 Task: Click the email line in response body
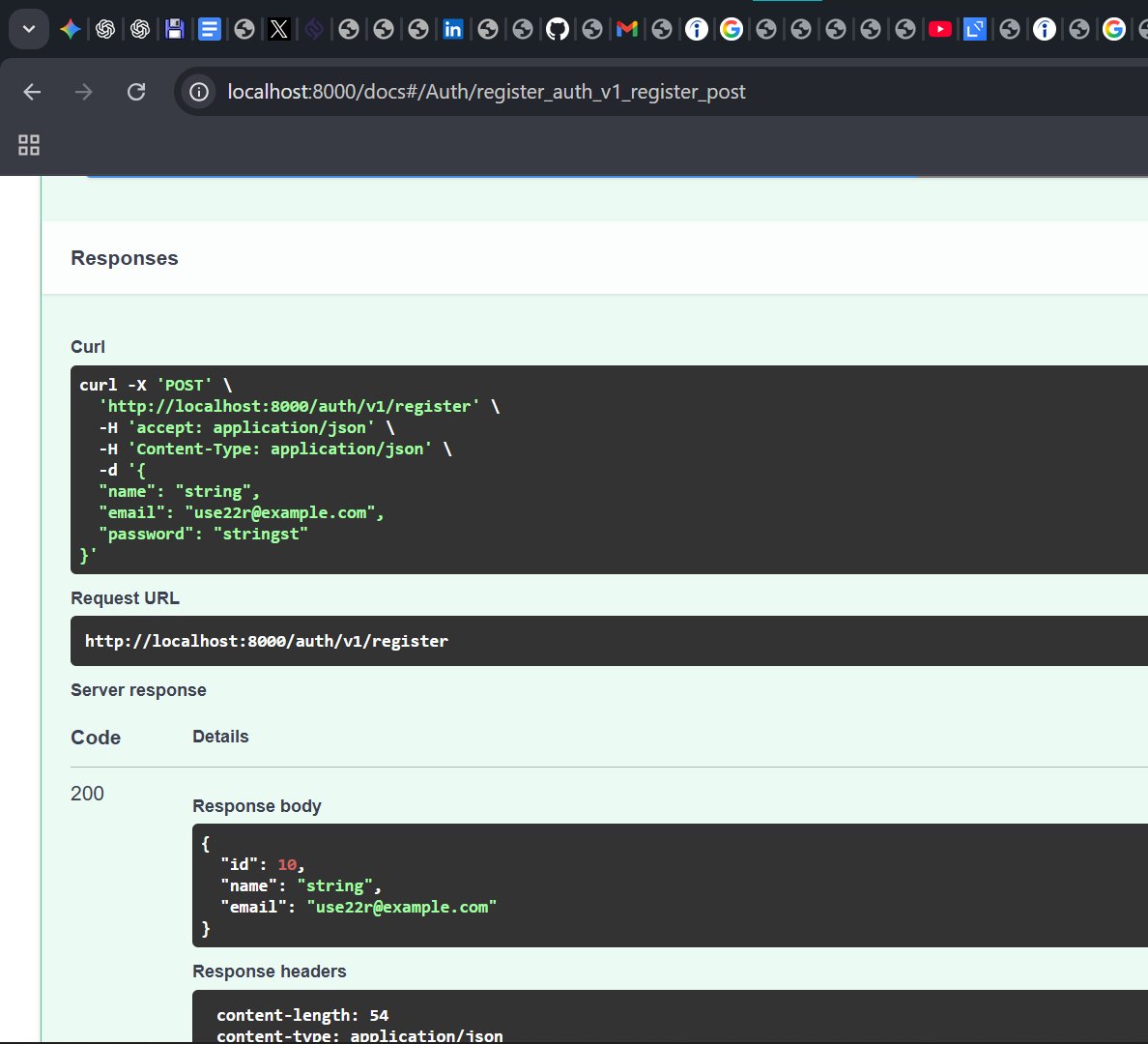[359, 907]
